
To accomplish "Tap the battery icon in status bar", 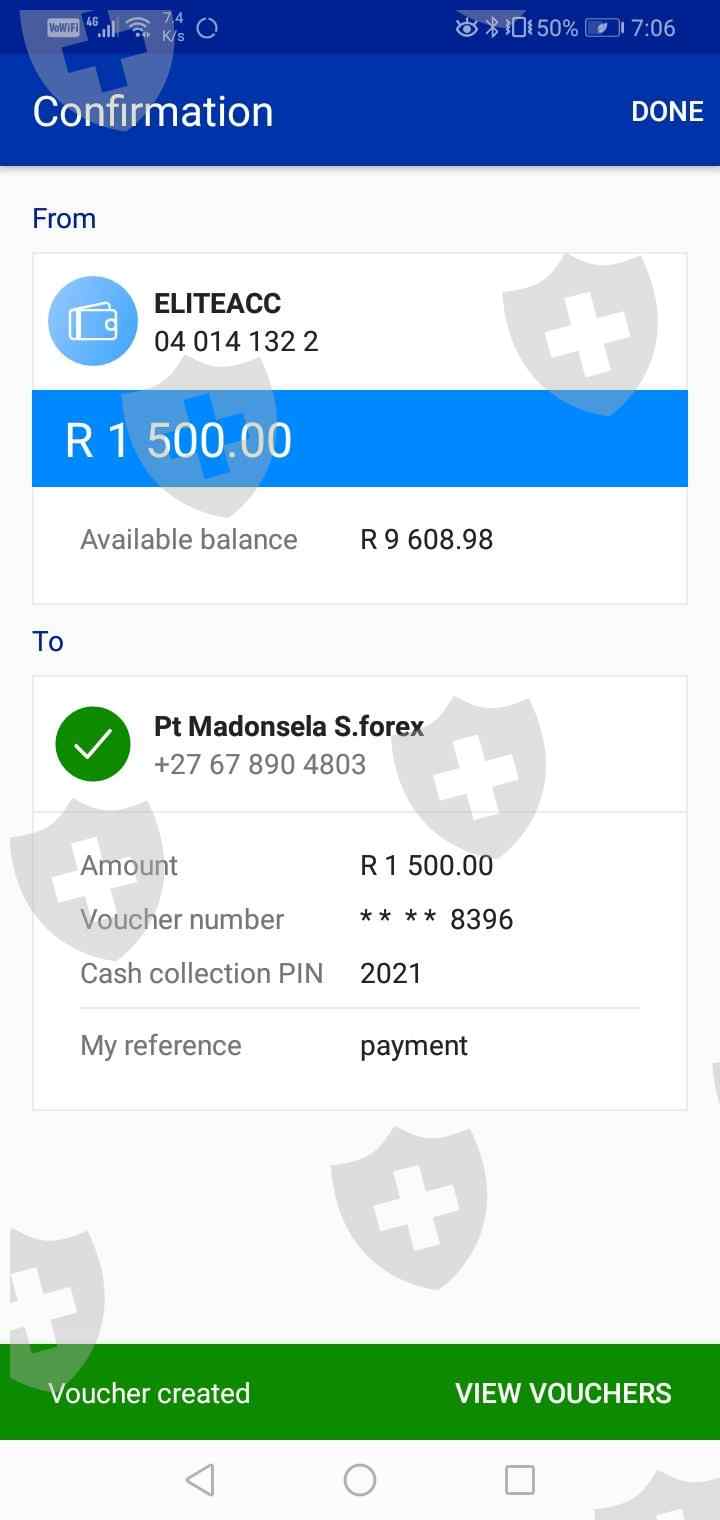I will (x=603, y=28).
